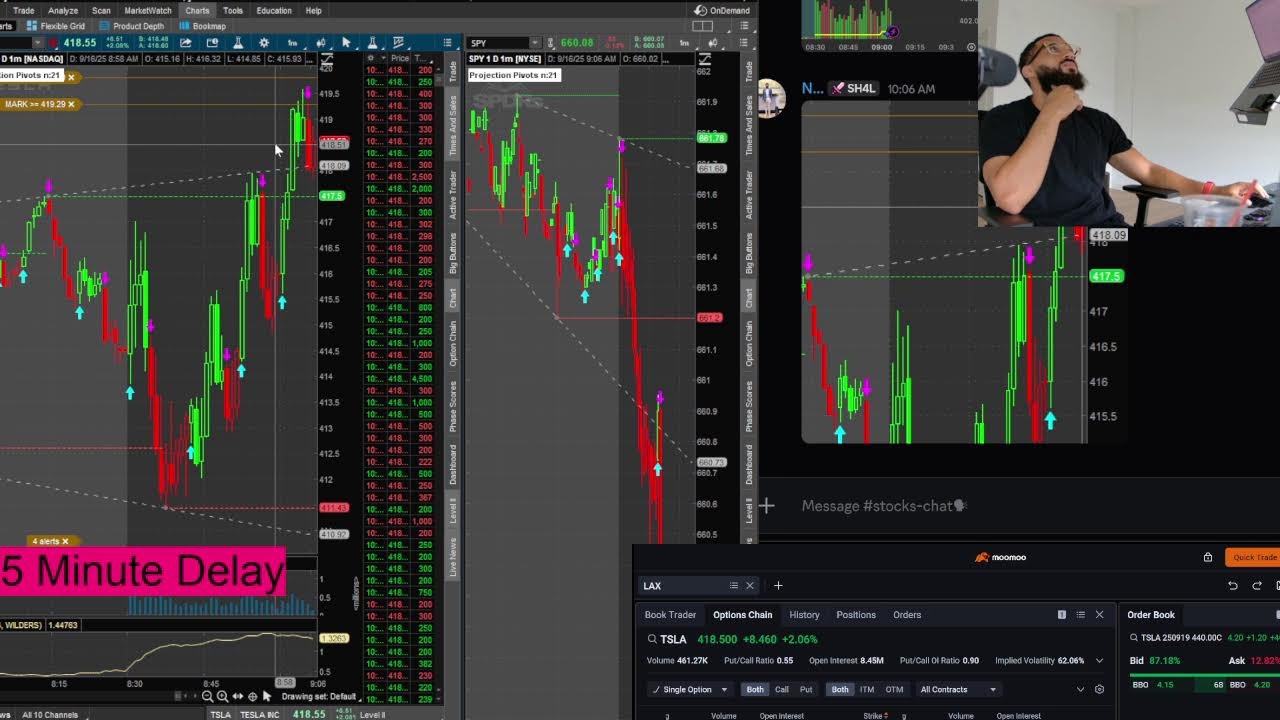Click the moomoo lock icon
Image resolution: width=1280 pixels, height=720 pixels.
[1208, 557]
